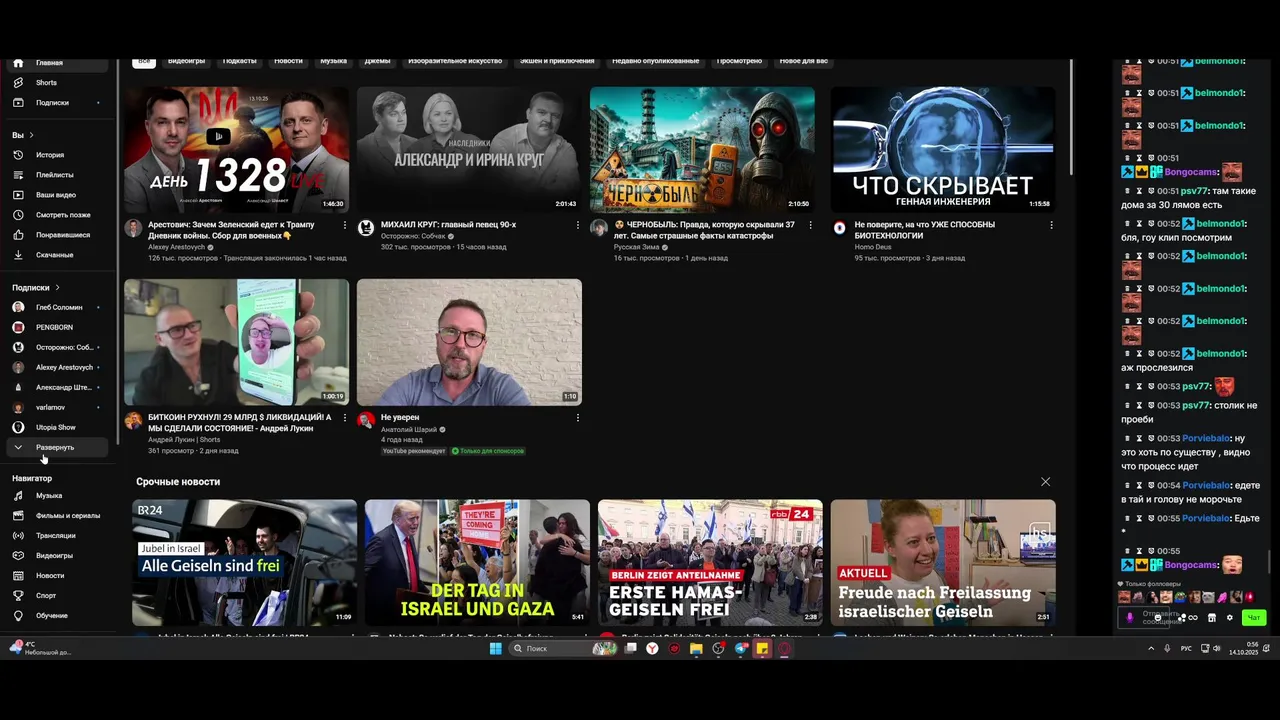Open Глеб Соломин subscription channel
Viewport: 1280px width, 720px height.
(57, 307)
